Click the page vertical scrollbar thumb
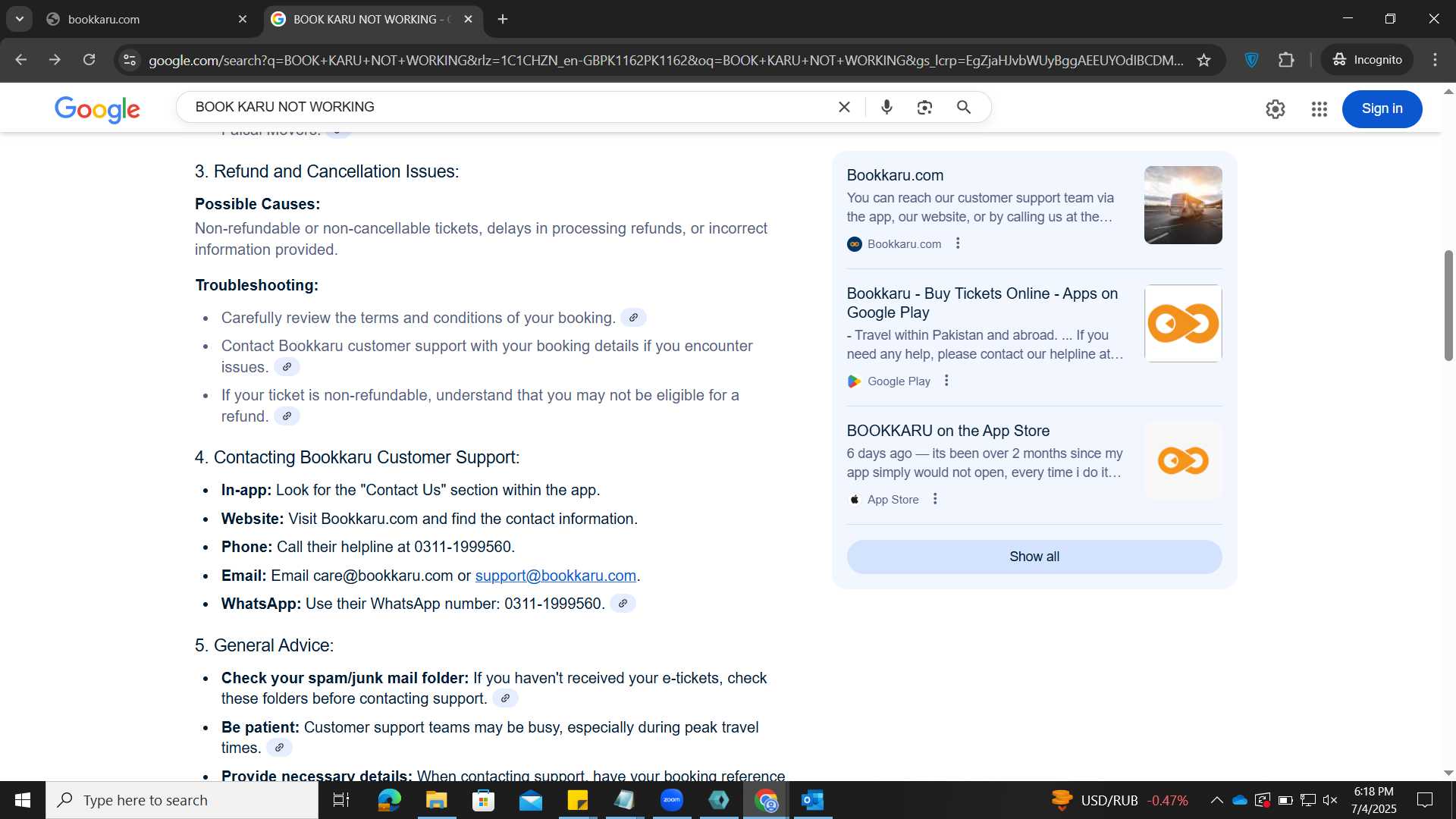This screenshot has width=1456, height=819. pyautogui.click(x=1448, y=305)
